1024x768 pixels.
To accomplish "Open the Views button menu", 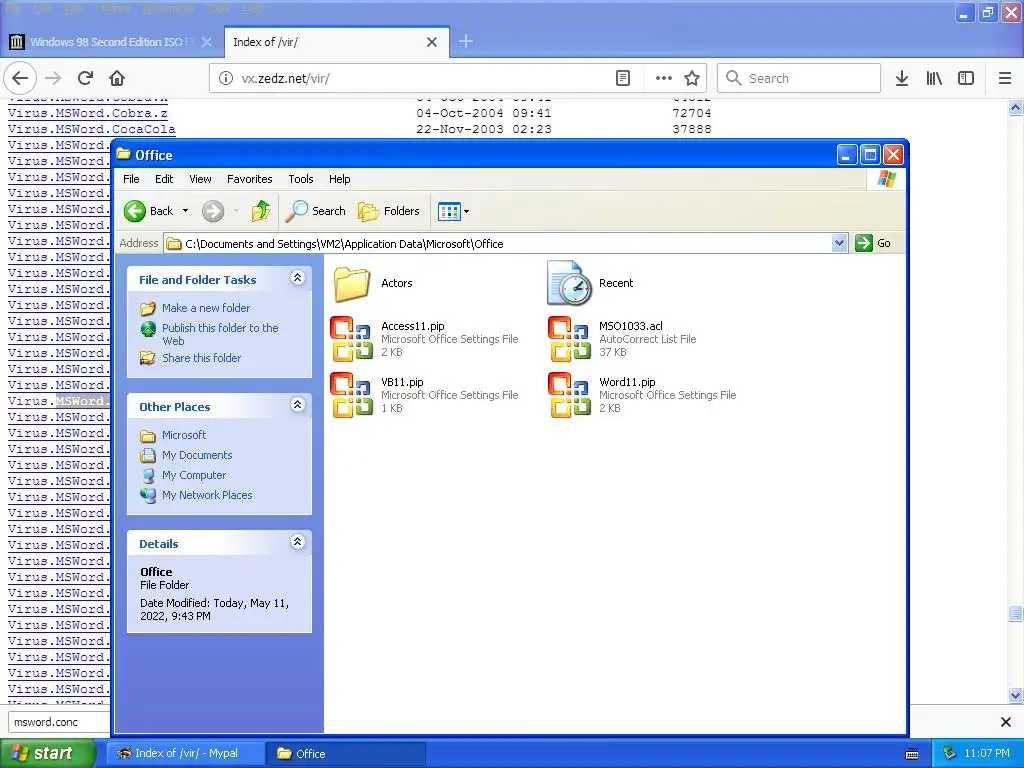I will [453, 211].
